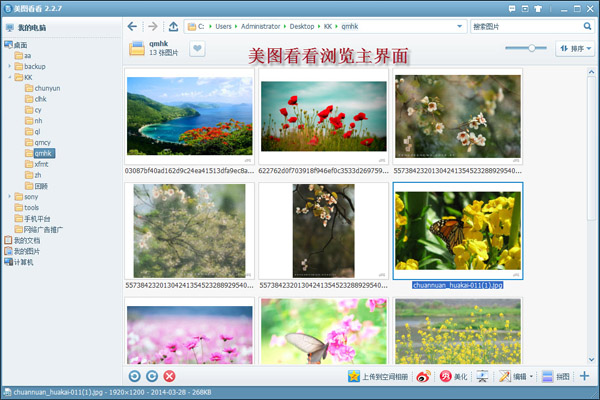The width and height of the screenshot is (600, 400).
Task: Go forward with the right arrow
Action: [x=153, y=26]
